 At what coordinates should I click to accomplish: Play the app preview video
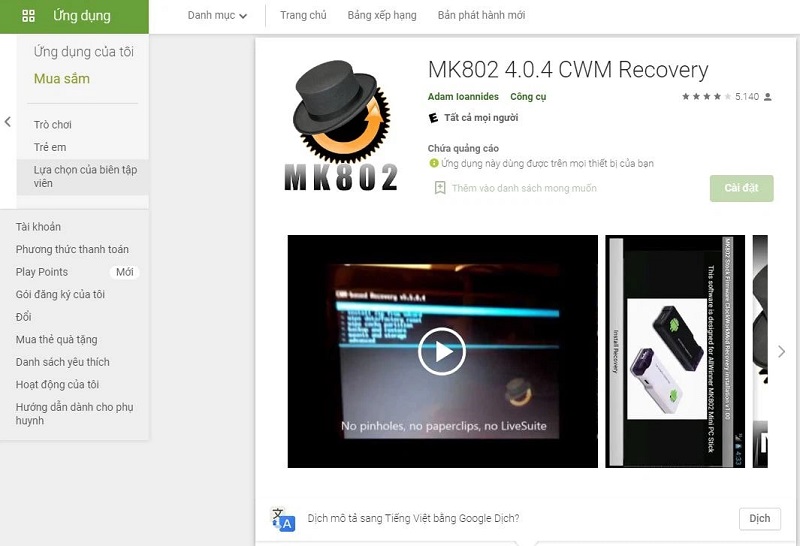442,352
